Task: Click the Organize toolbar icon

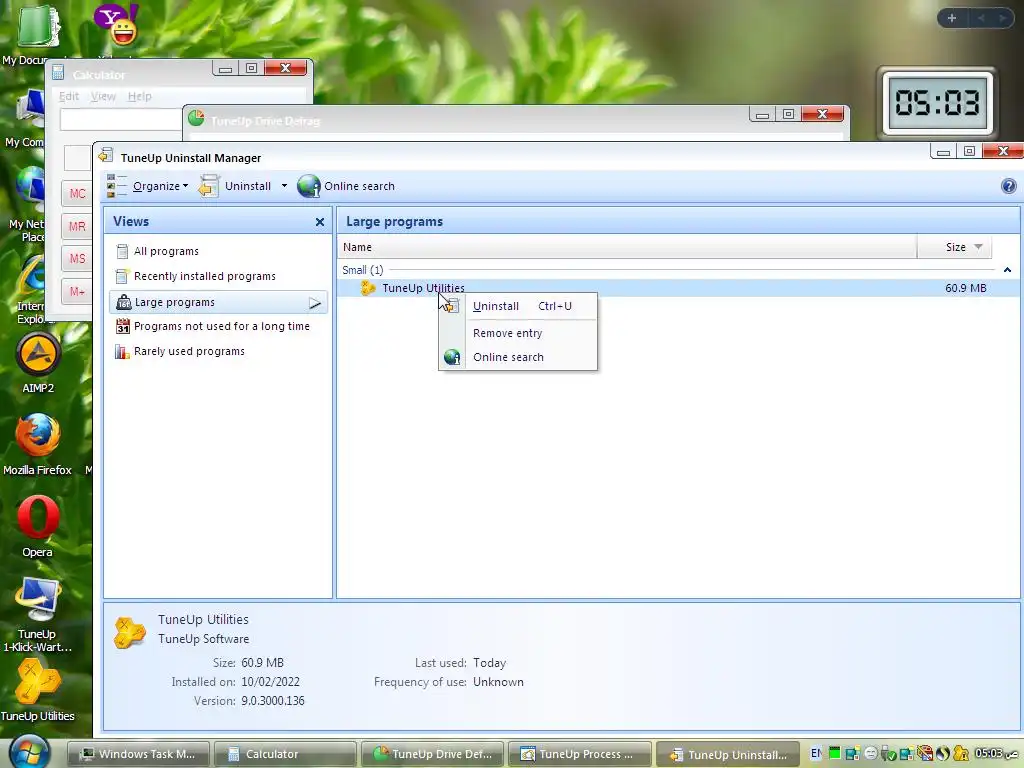Action: [116, 186]
